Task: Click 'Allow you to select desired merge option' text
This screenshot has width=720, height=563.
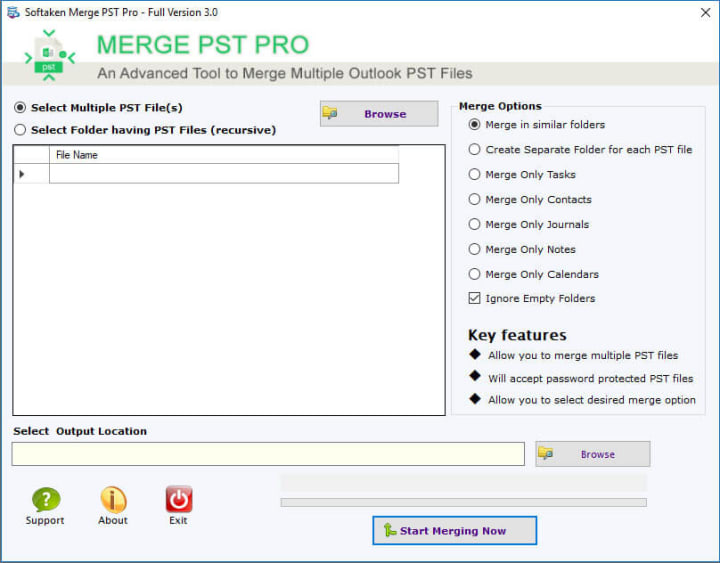Action: point(592,400)
